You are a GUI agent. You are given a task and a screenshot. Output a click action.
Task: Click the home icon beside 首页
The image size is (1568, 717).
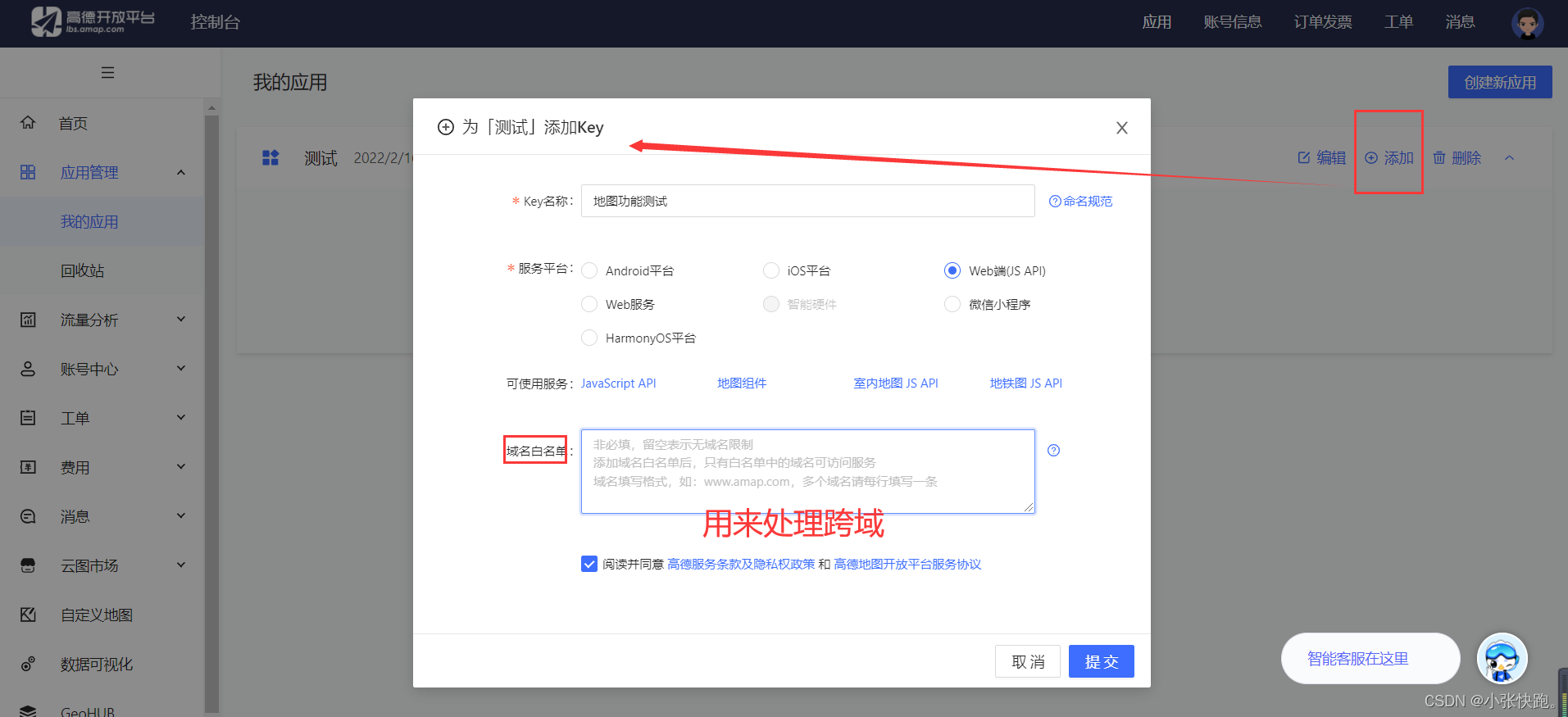coord(28,123)
